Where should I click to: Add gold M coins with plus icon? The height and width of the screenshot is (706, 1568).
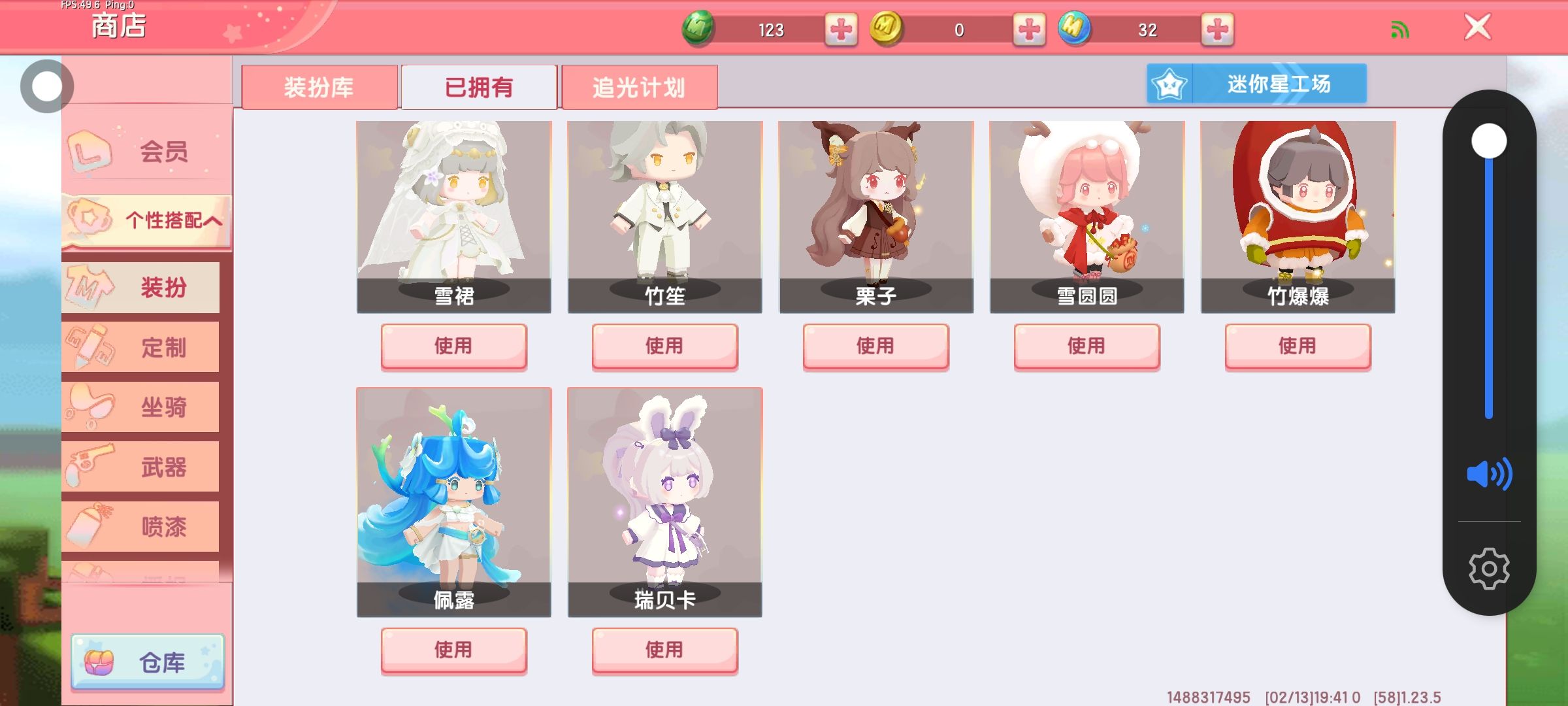pyautogui.click(x=1029, y=29)
